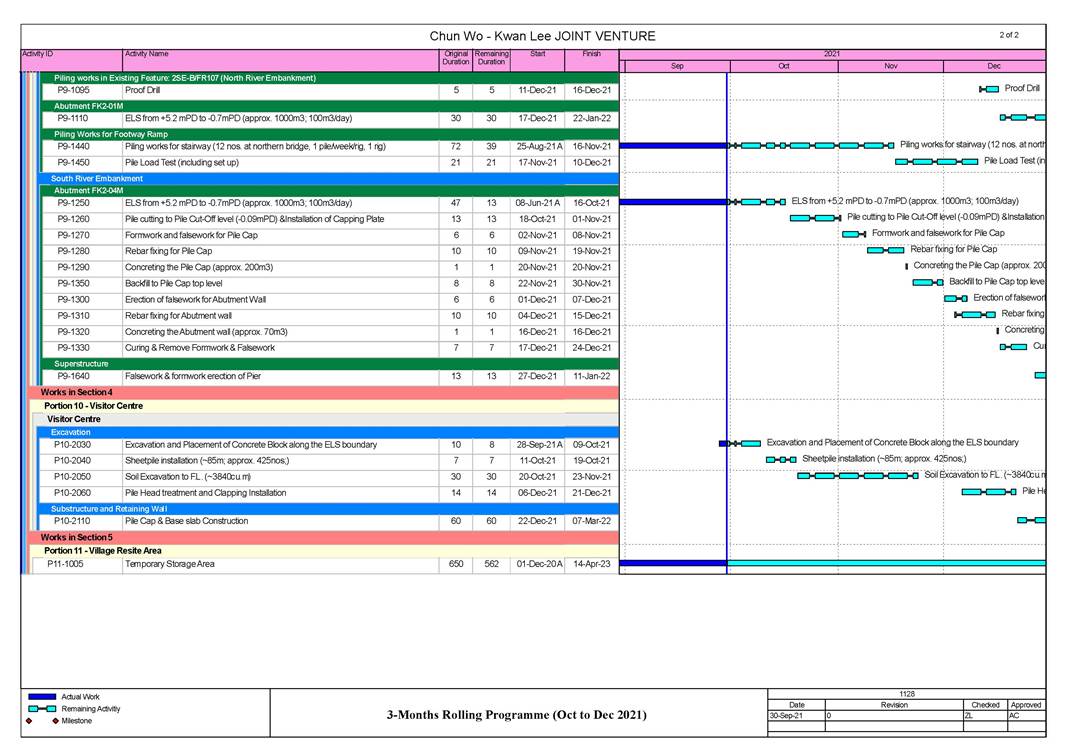Click the Chun Wo - Kwan Lee JOINT VENTURE title

click(x=542, y=36)
